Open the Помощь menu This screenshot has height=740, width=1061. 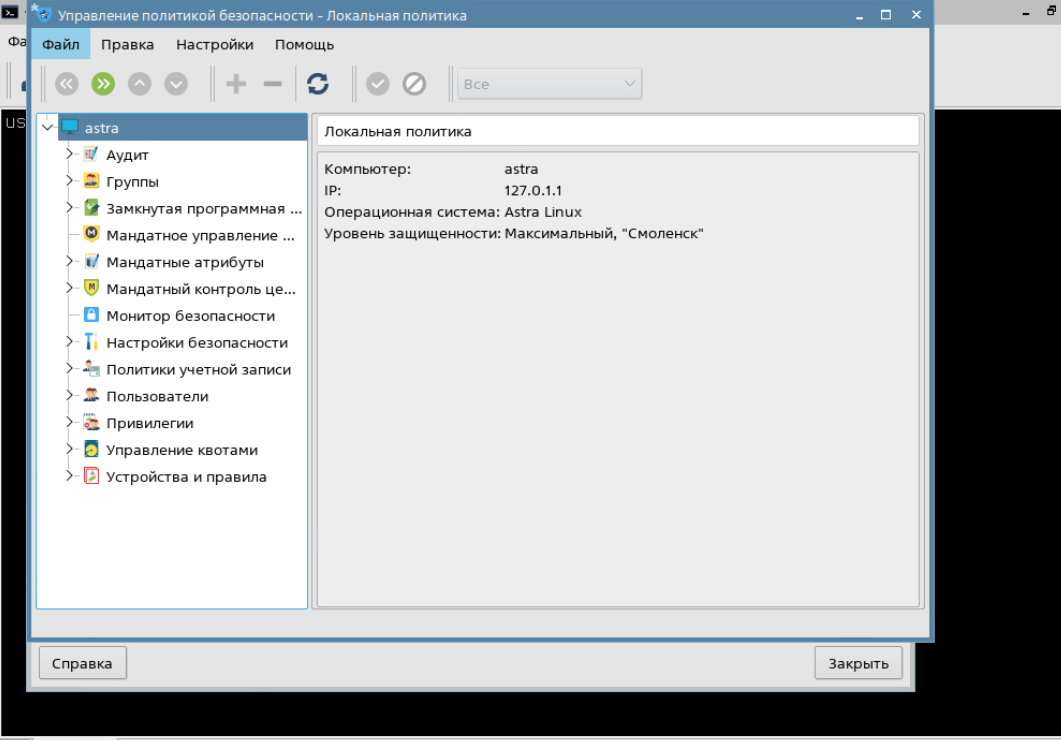[x=304, y=45]
